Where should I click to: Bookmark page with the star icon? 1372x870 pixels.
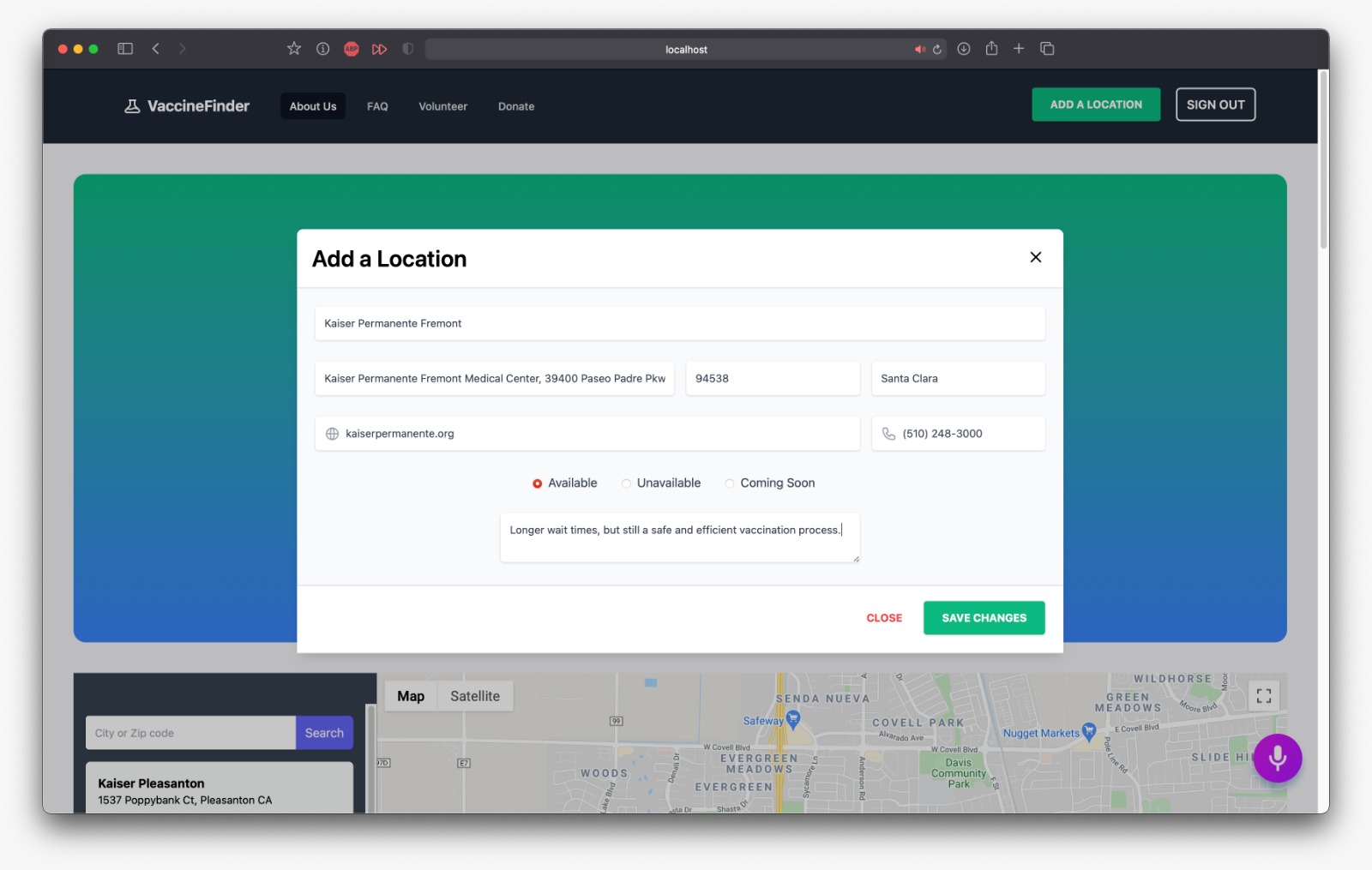pos(294,49)
